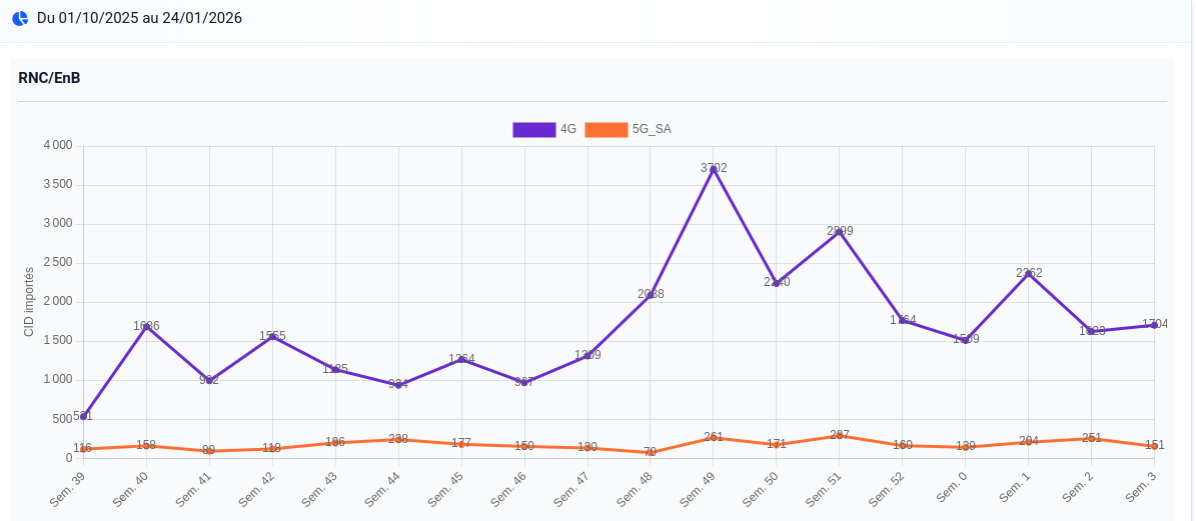Click the 4G point at Sem. 52
The image size is (1196, 521).
click(x=903, y=320)
